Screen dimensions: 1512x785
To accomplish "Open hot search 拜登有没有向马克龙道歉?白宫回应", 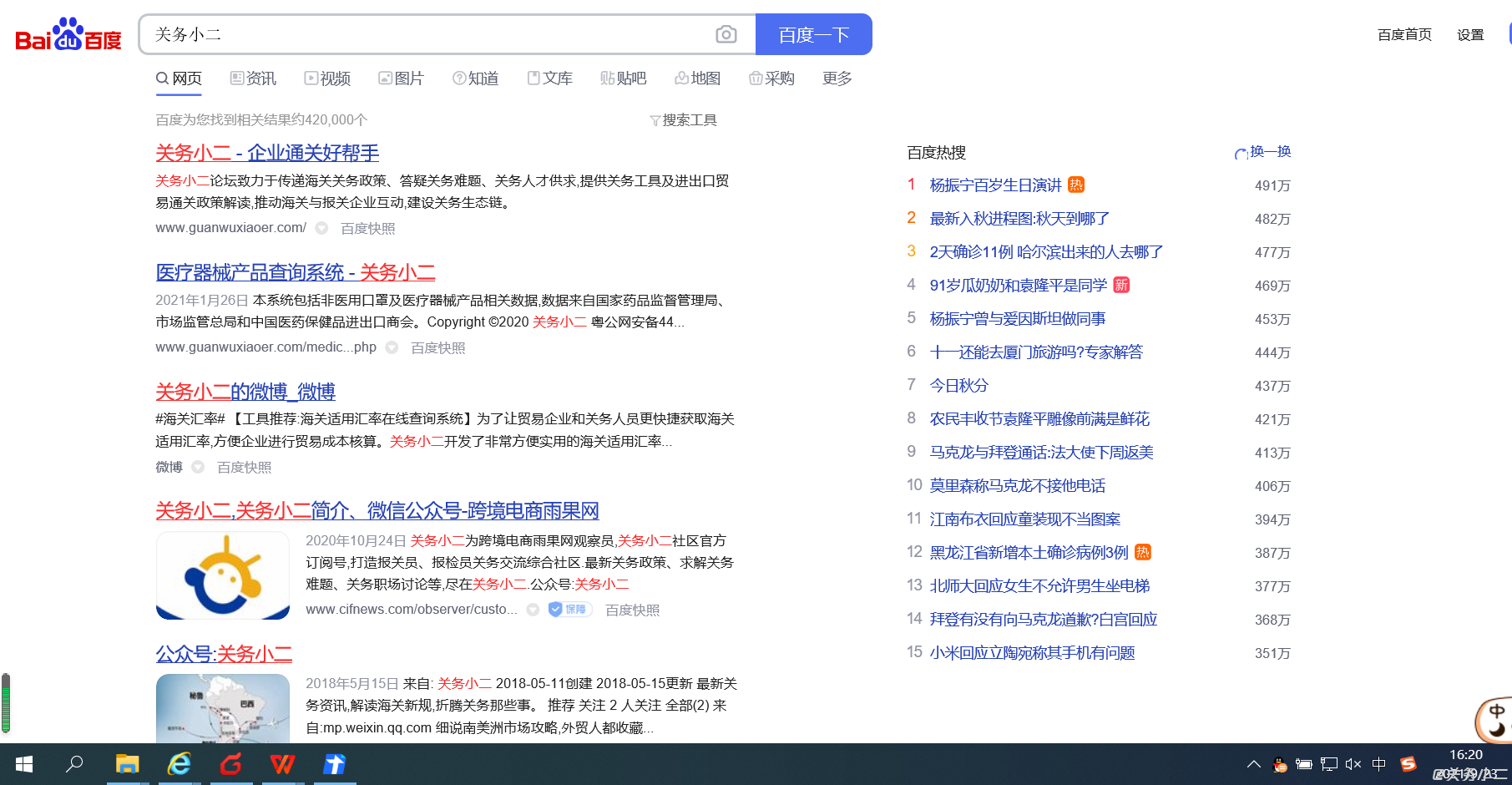I will pos(1044,620).
